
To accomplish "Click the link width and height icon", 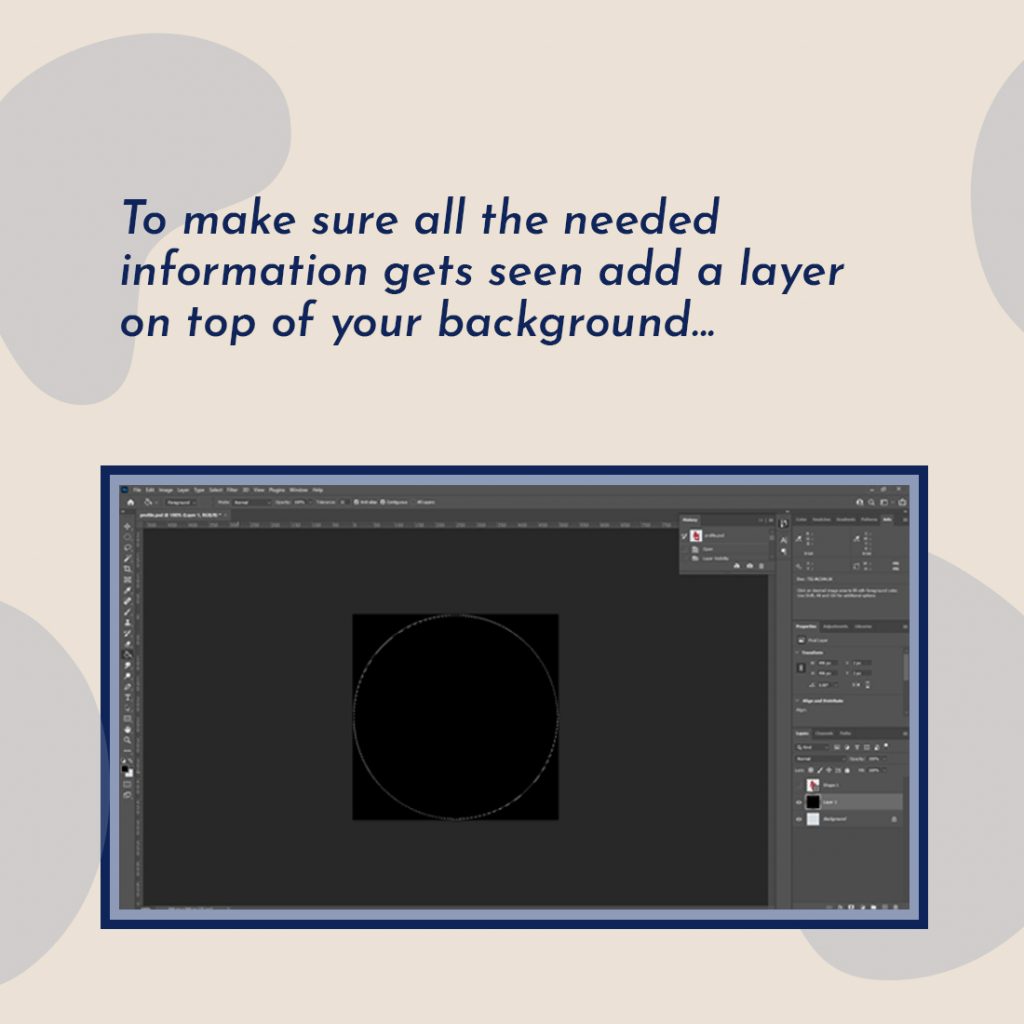I will pos(801,668).
